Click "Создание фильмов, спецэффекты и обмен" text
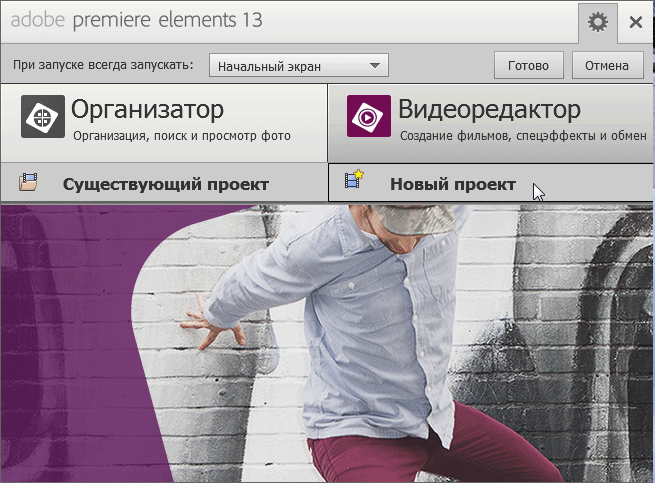The image size is (655, 483). click(x=523, y=136)
